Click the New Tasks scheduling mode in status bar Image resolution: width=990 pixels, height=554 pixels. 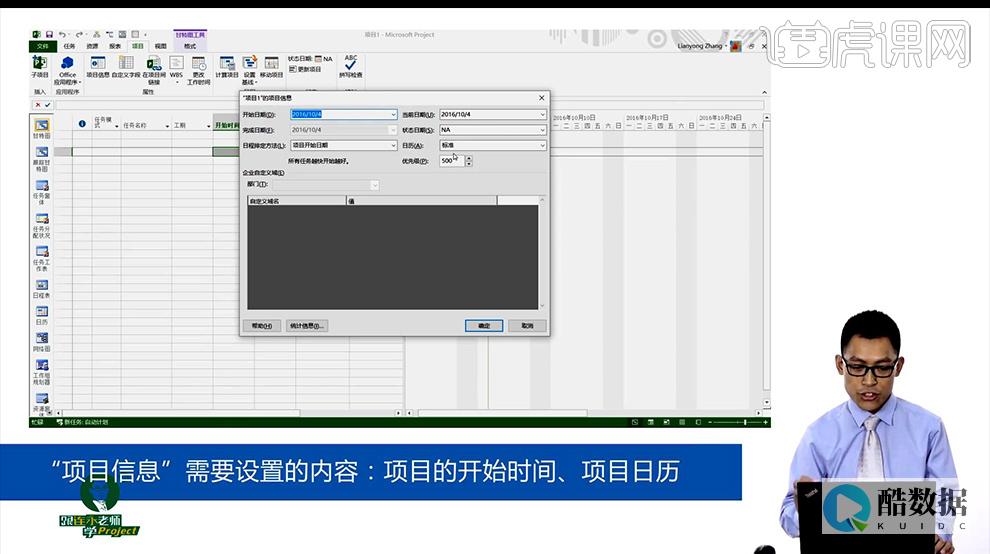point(82,422)
